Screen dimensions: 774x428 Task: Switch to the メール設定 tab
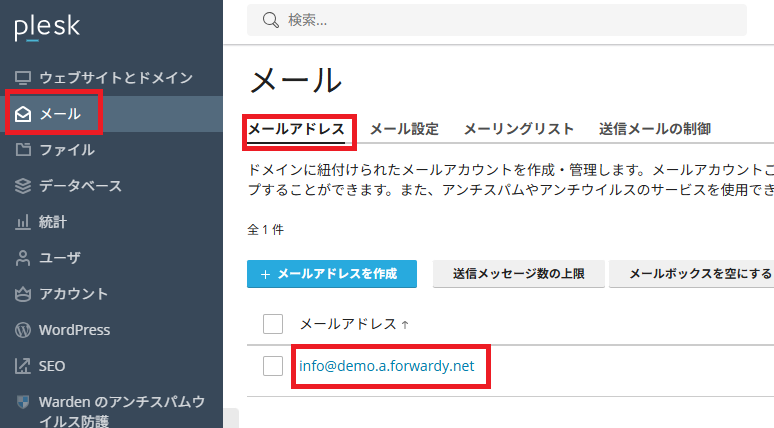[404, 129]
